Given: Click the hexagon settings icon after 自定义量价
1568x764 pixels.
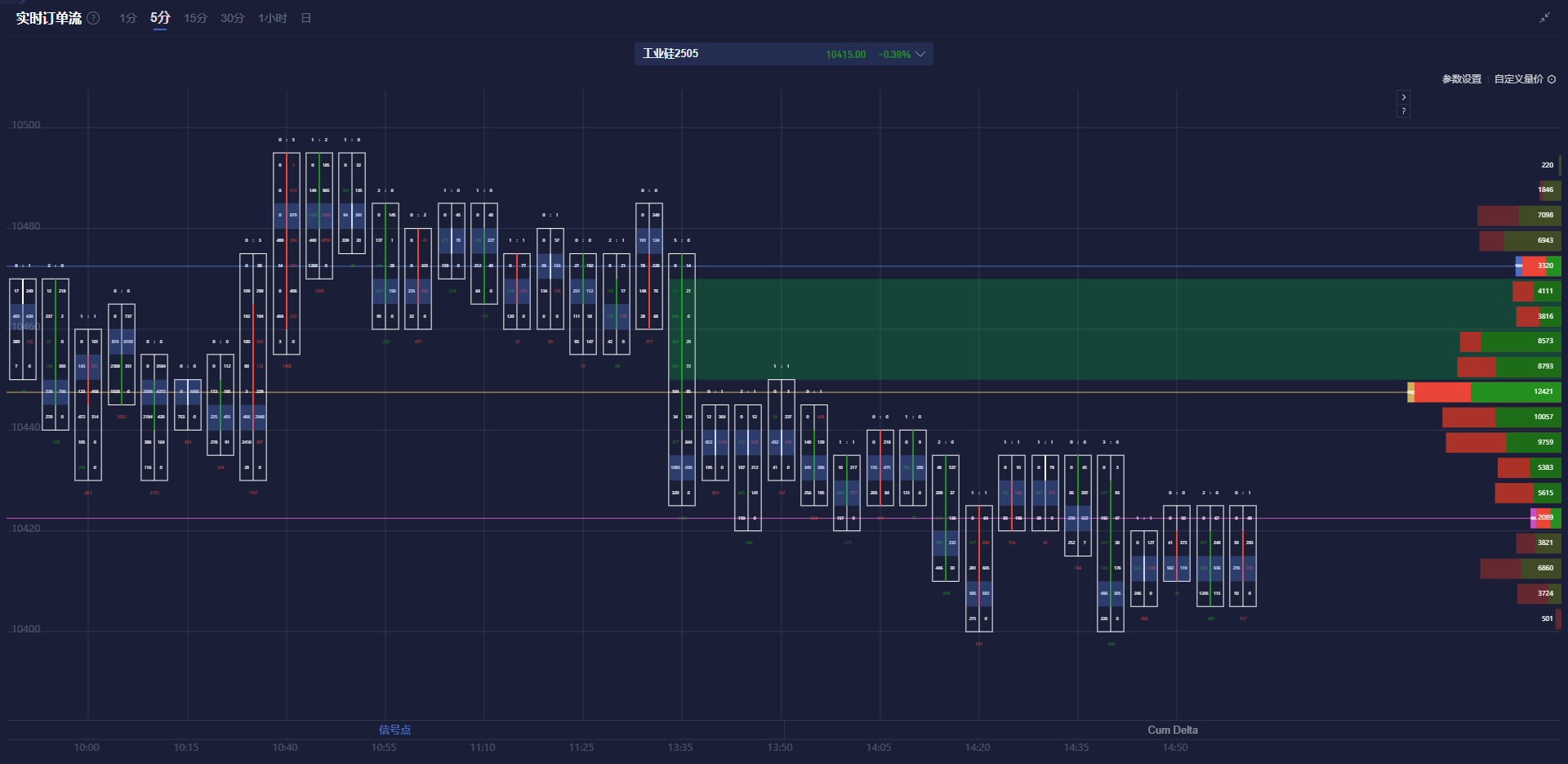Looking at the screenshot, I should (1552, 79).
